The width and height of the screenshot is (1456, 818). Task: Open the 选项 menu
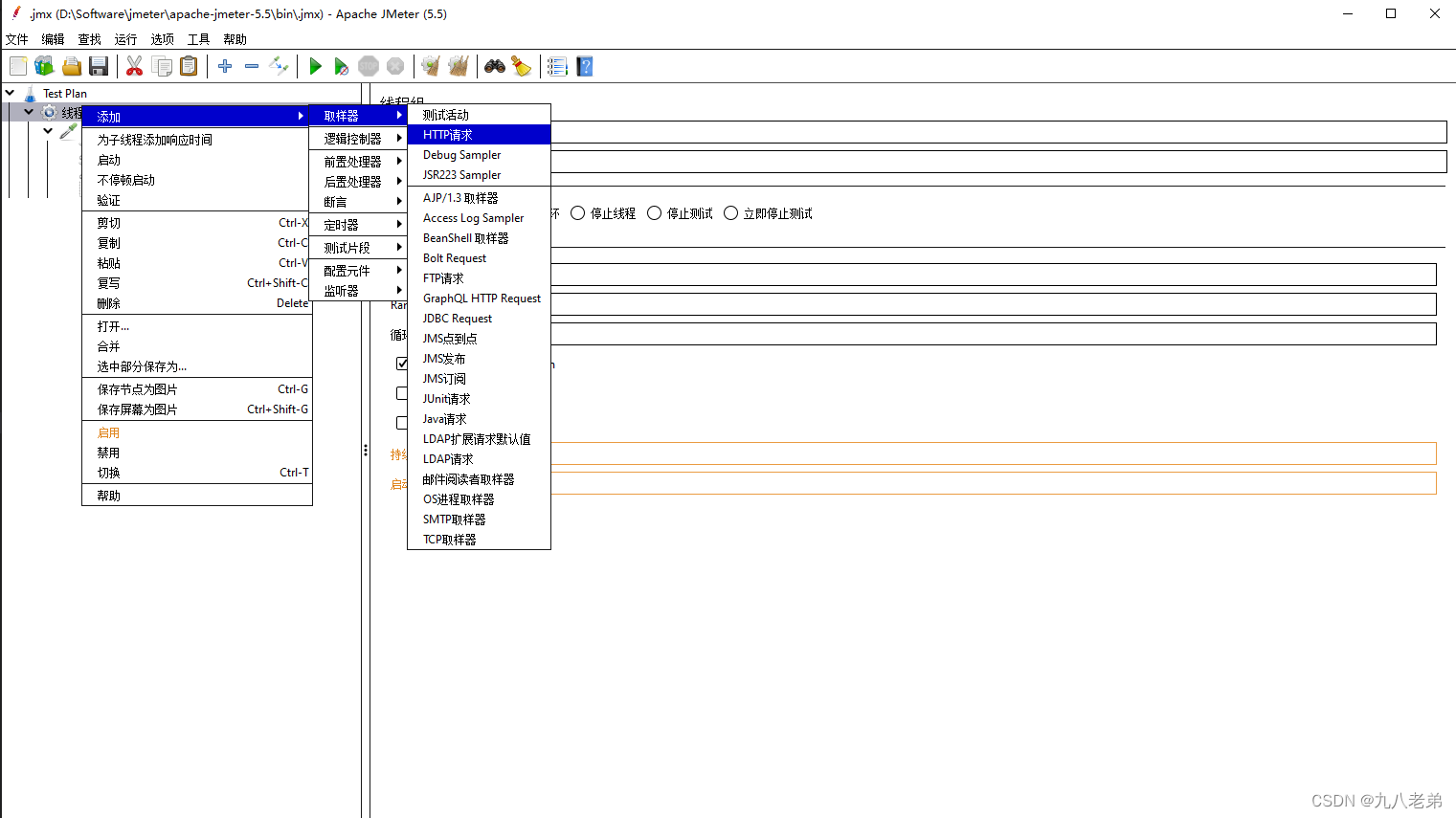click(x=162, y=39)
